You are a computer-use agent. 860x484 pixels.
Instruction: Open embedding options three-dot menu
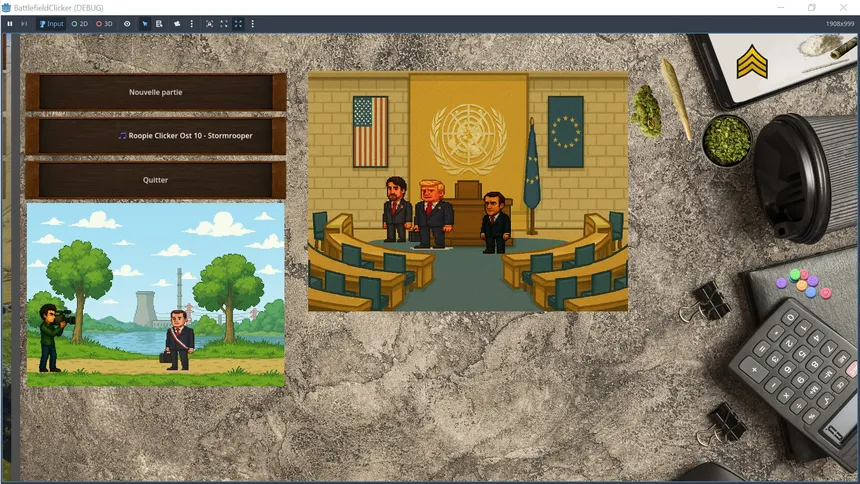tap(252, 23)
